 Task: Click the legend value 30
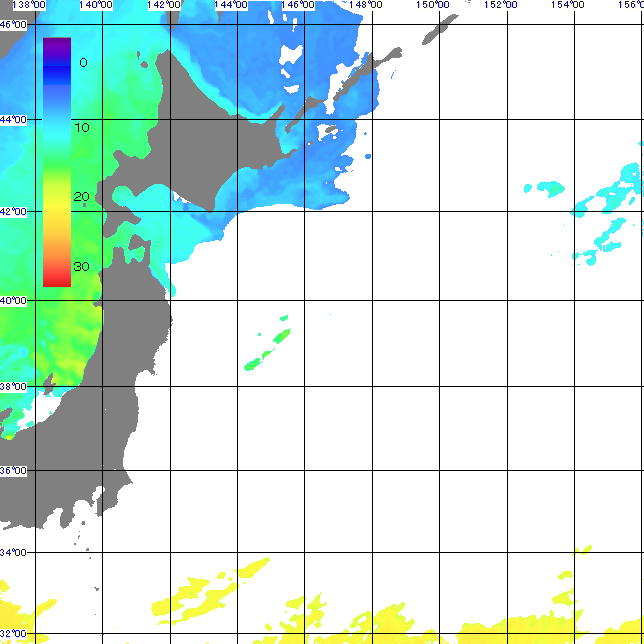click(81, 267)
